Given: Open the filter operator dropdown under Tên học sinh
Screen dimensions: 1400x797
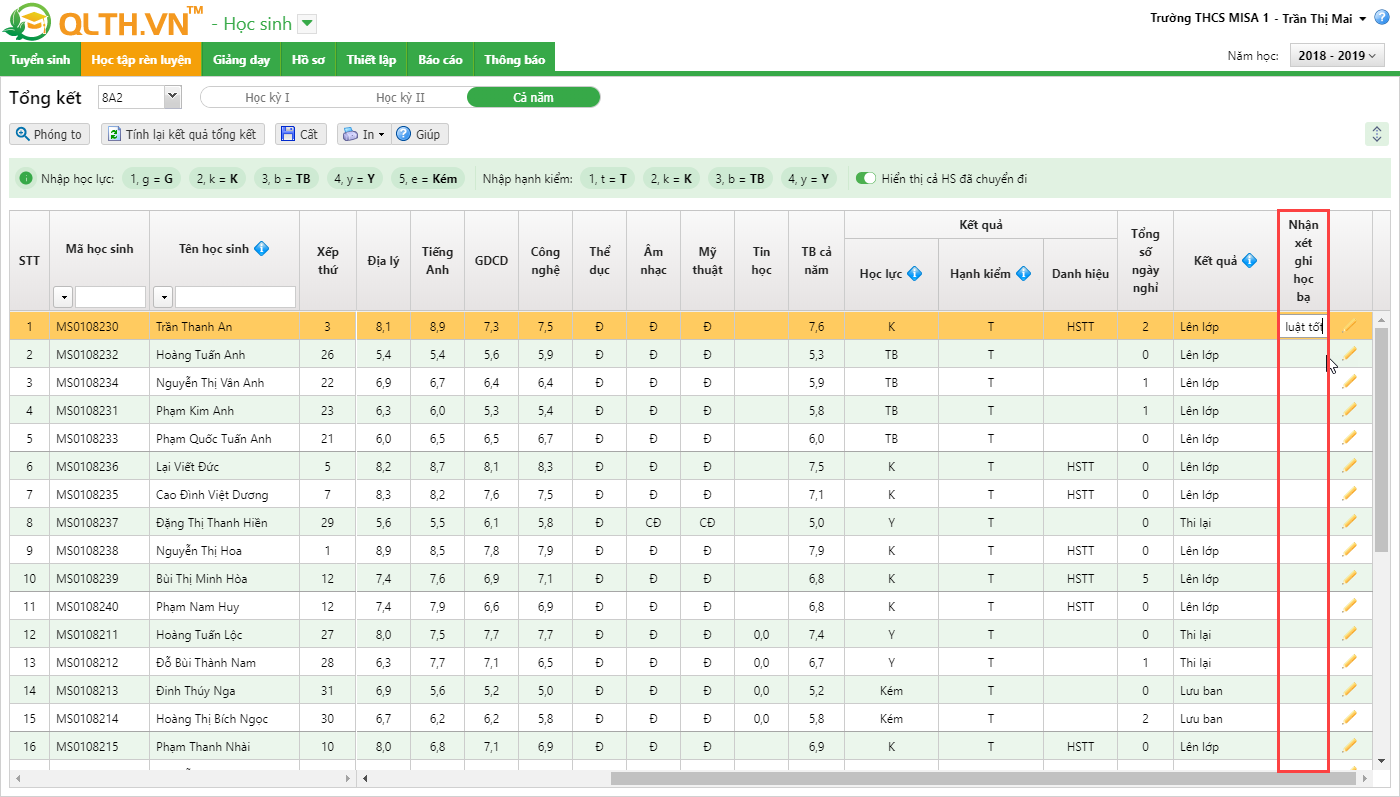Looking at the screenshot, I should coord(163,297).
